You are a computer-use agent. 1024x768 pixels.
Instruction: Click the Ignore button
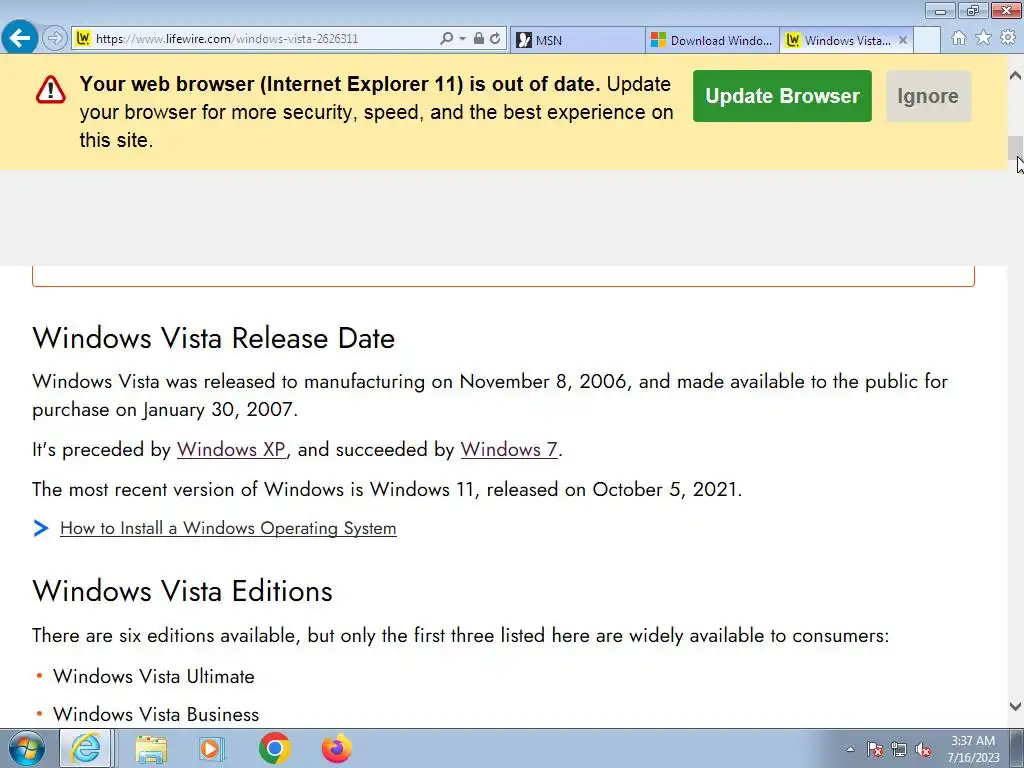tap(928, 96)
